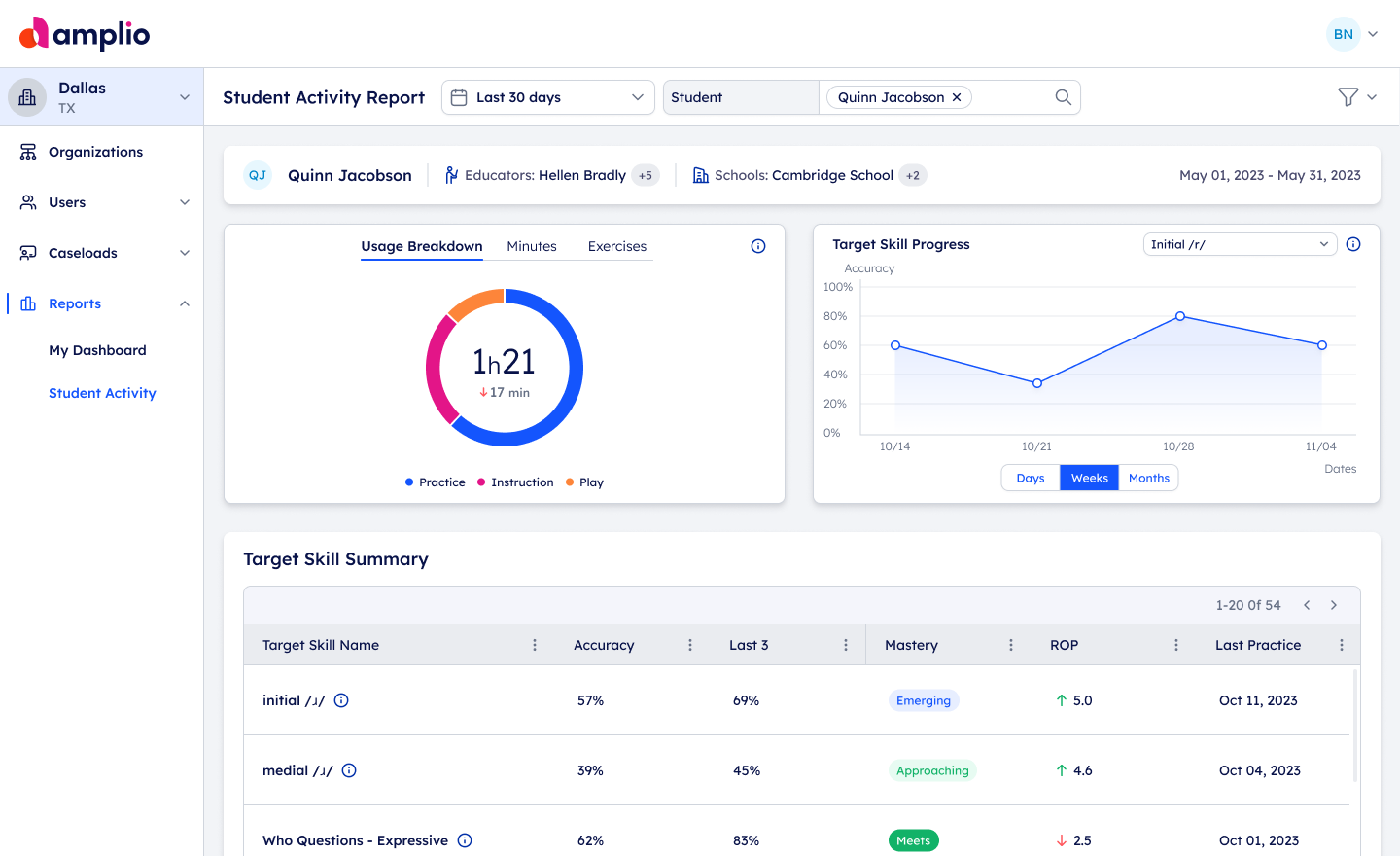The height and width of the screenshot is (856, 1400).
Task: Open My Dashboard under Reports
Action: click(97, 350)
